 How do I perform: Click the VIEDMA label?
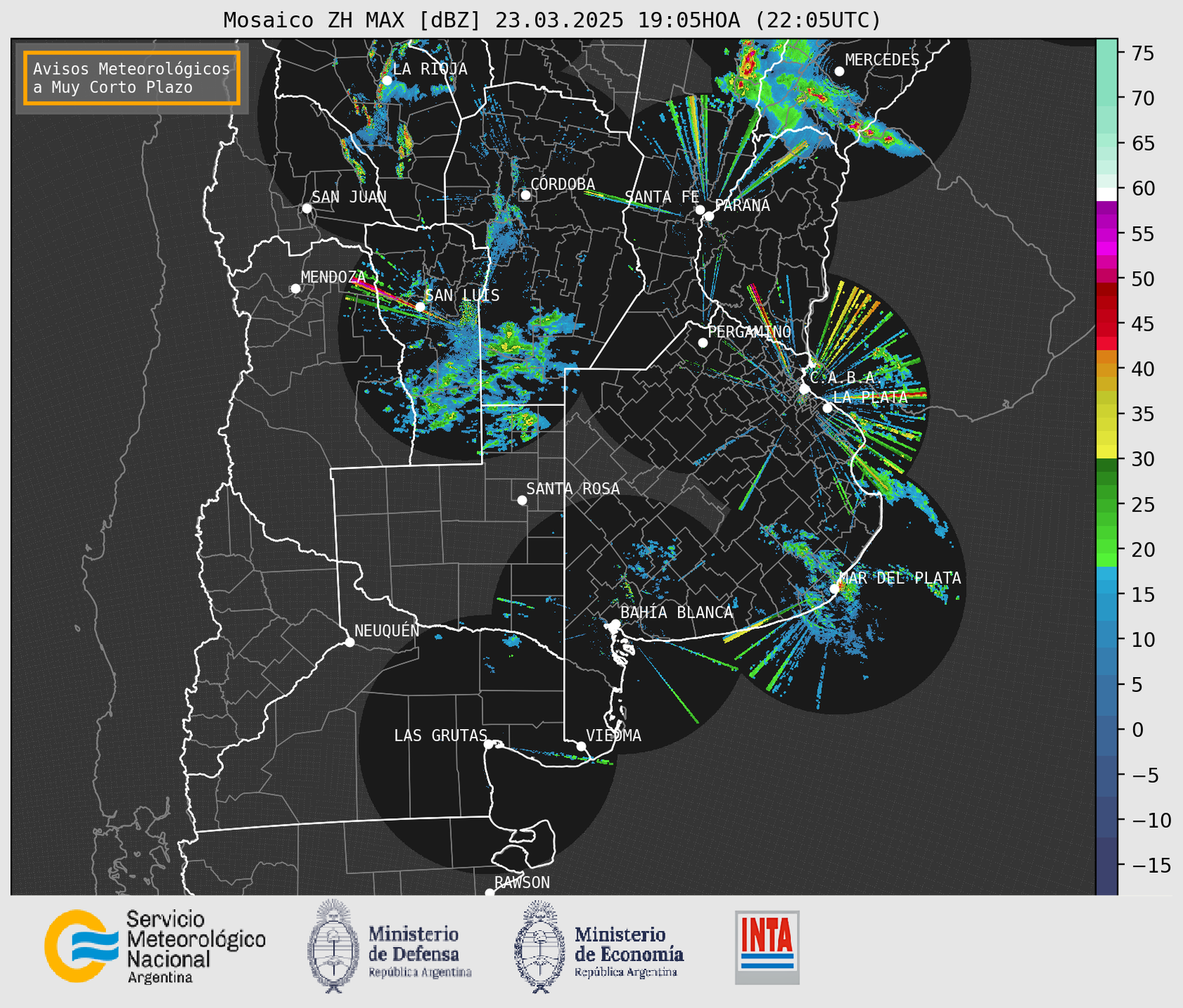tap(614, 735)
